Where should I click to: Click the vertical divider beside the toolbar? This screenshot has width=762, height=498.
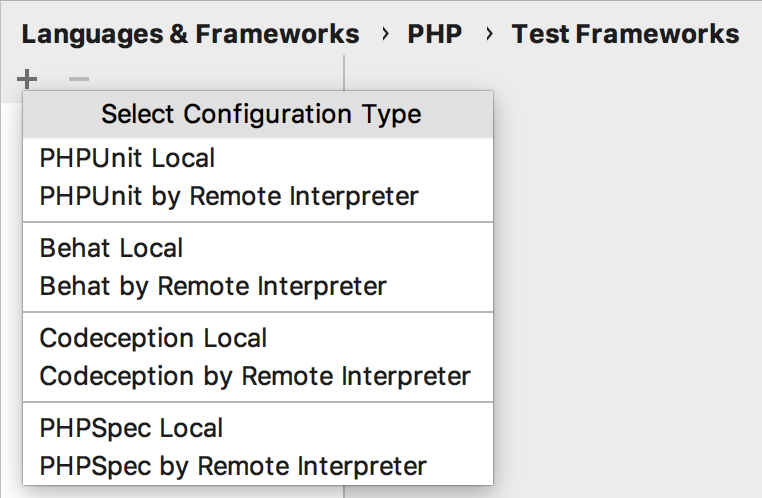(344, 73)
